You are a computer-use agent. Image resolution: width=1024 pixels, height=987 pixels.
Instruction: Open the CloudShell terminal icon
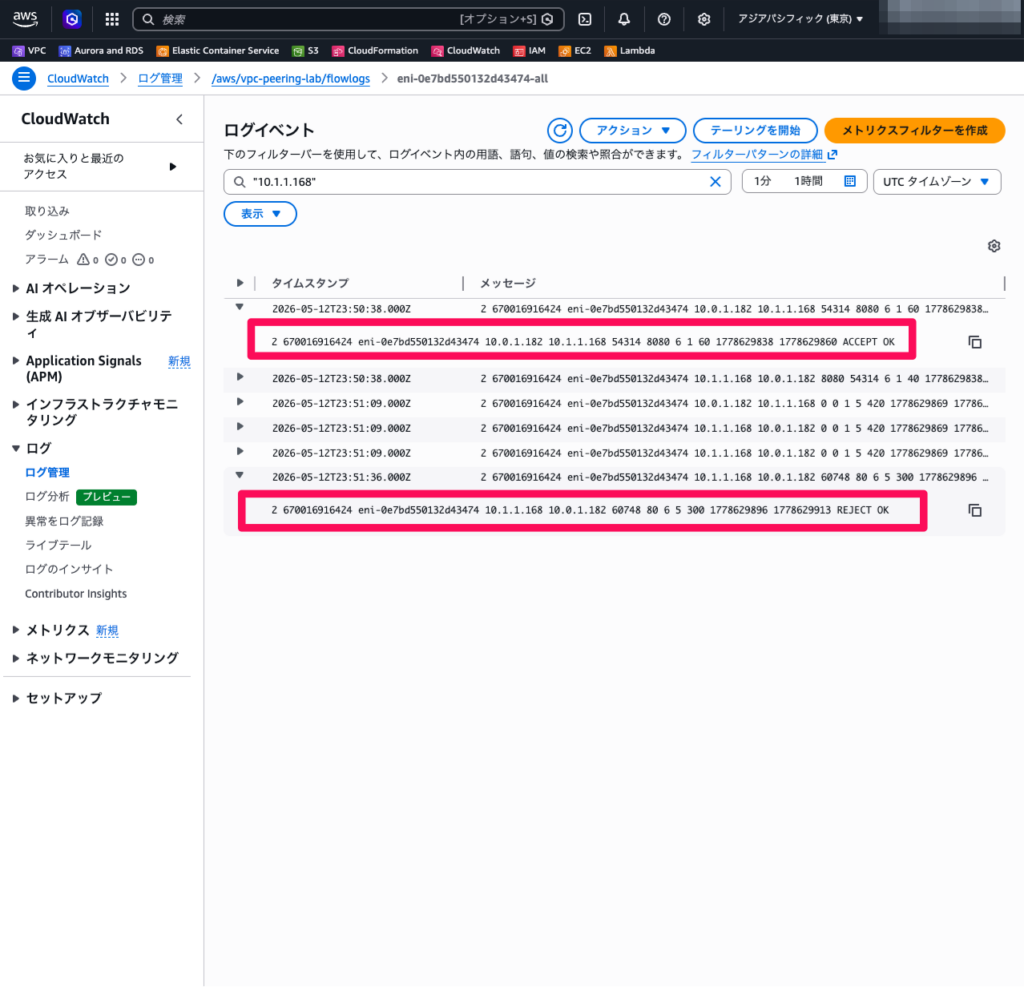(585, 20)
